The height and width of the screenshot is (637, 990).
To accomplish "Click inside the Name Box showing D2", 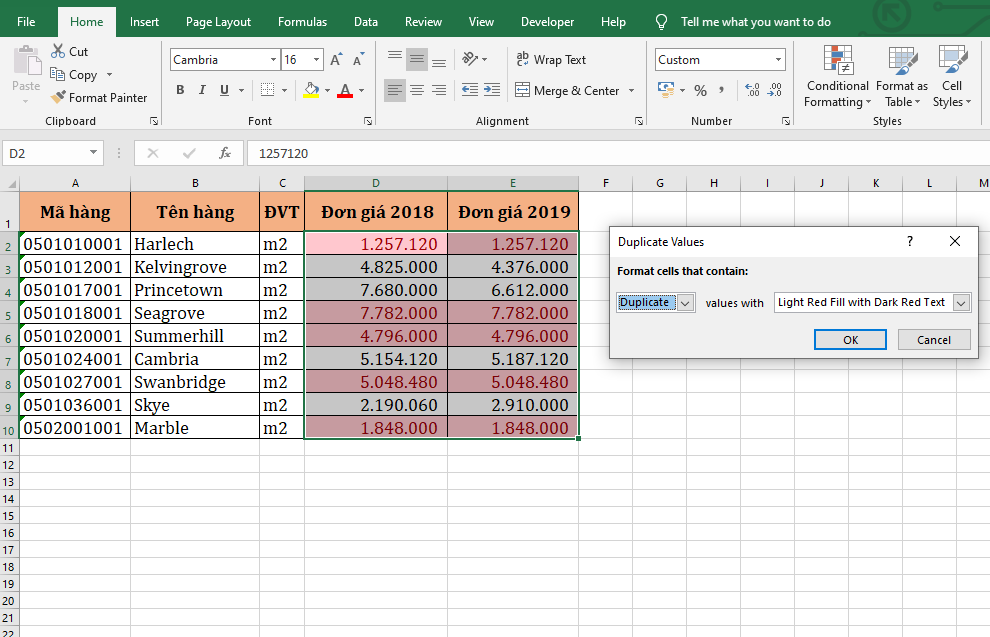I will pos(45,154).
